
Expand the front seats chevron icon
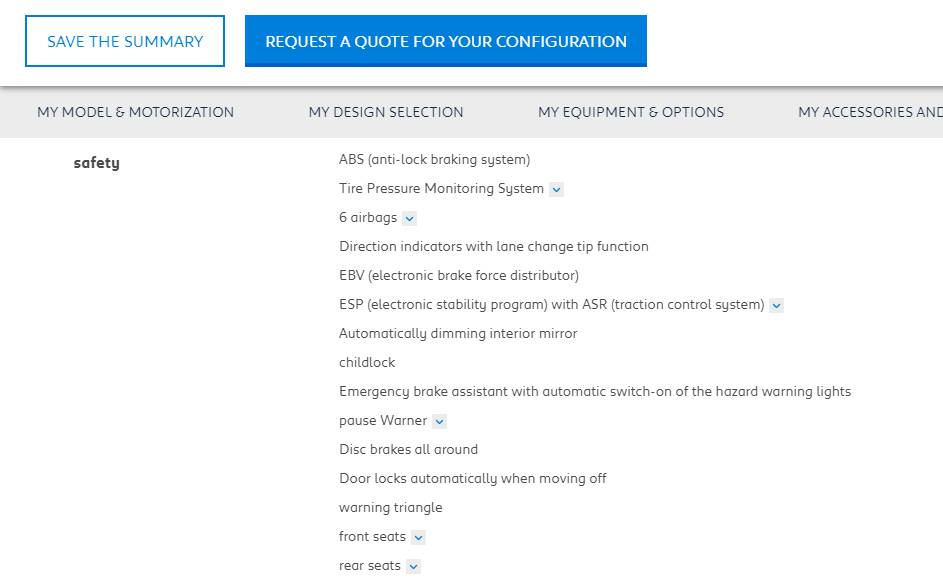(x=419, y=538)
